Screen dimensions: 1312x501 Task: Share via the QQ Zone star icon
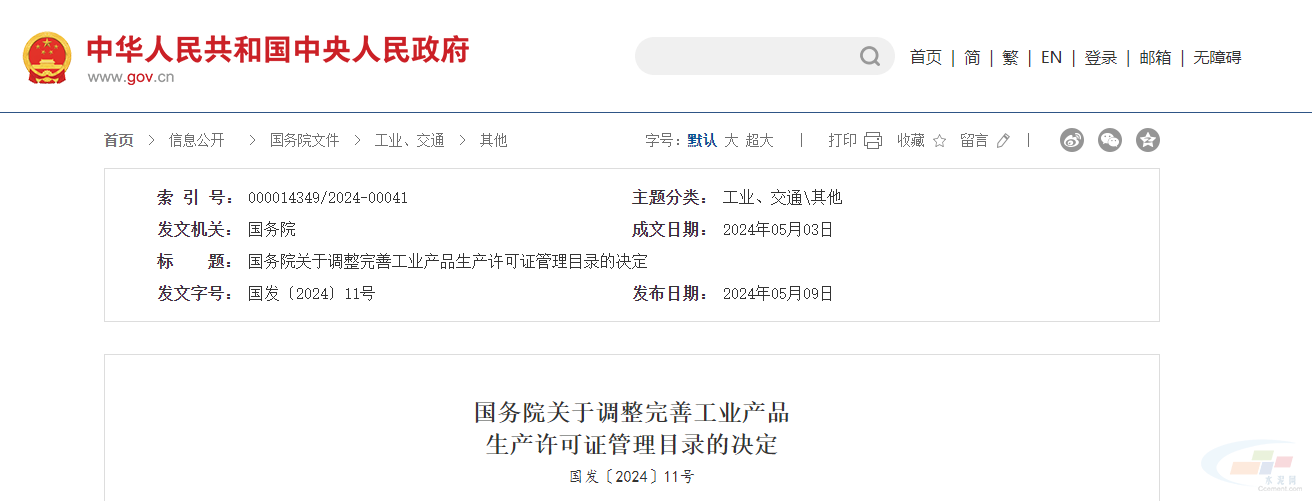point(1148,140)
